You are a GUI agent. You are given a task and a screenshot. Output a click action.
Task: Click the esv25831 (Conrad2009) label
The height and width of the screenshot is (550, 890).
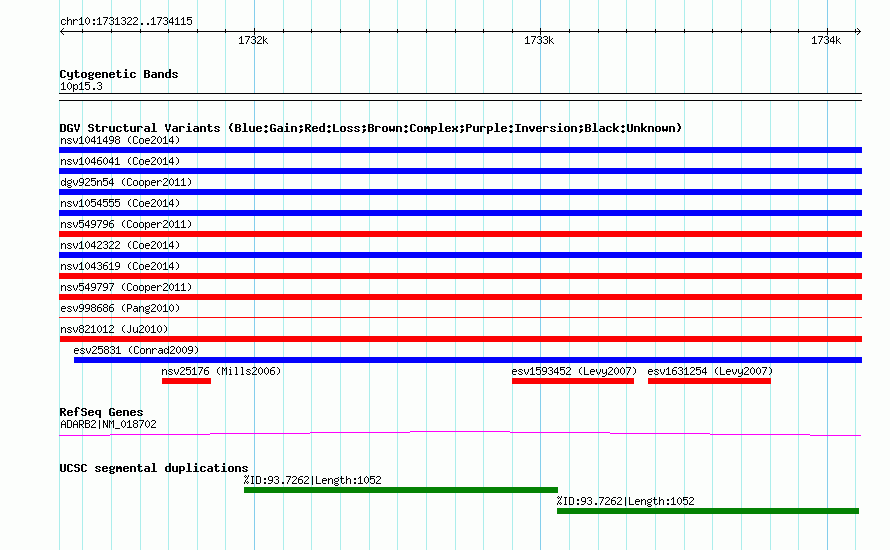pyautogui.click(x=136, y=350)
